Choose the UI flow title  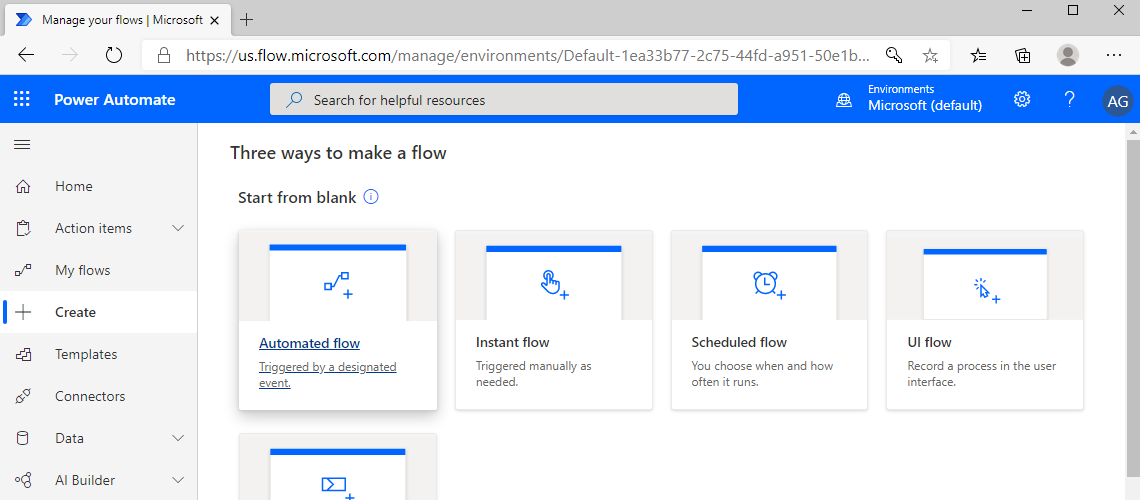tap(929, 342)
